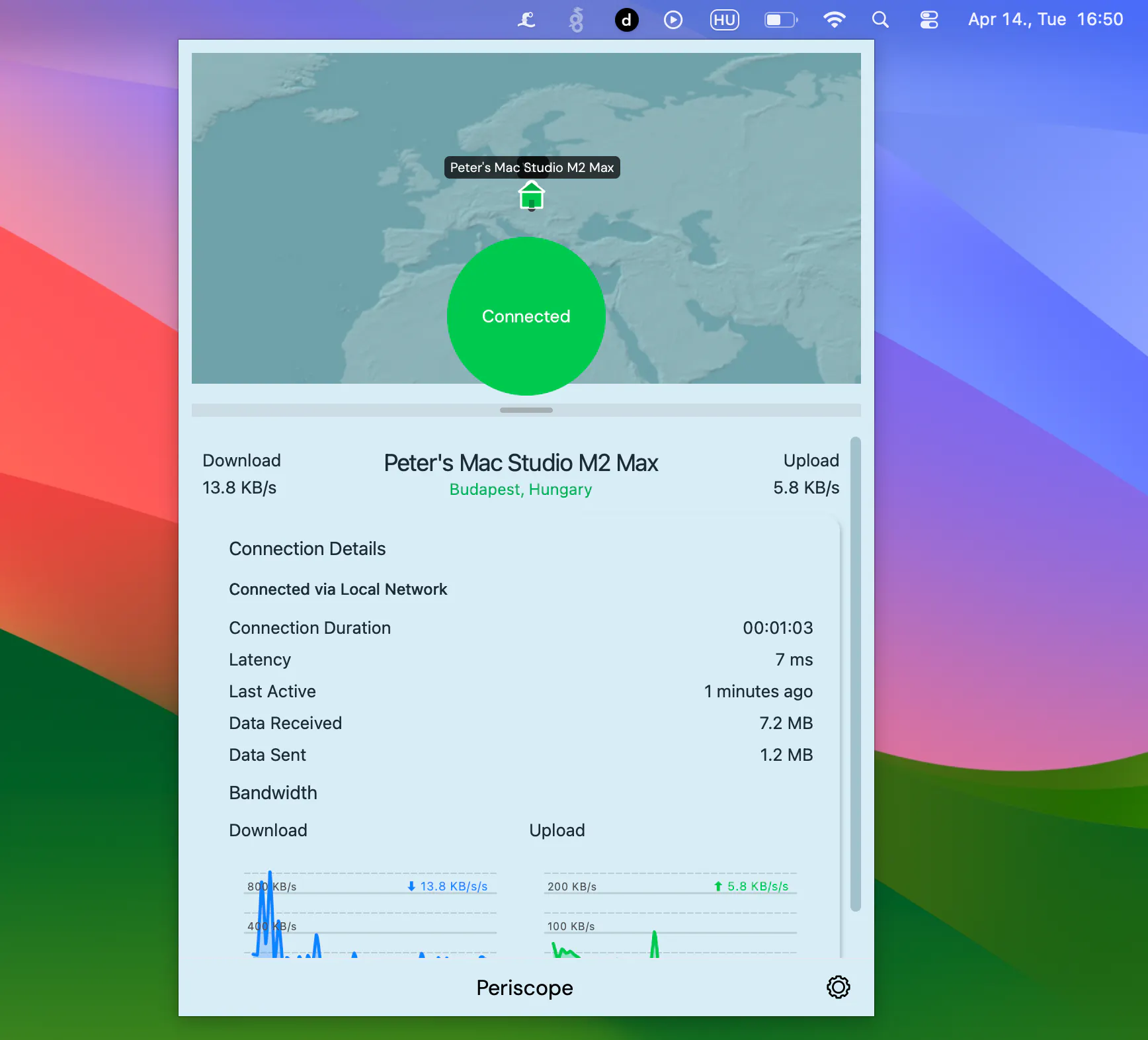This screenshot has width=1148, height=1040.
Task: Click the Periscope menu bar icon
Action: (x=526, y=20)
